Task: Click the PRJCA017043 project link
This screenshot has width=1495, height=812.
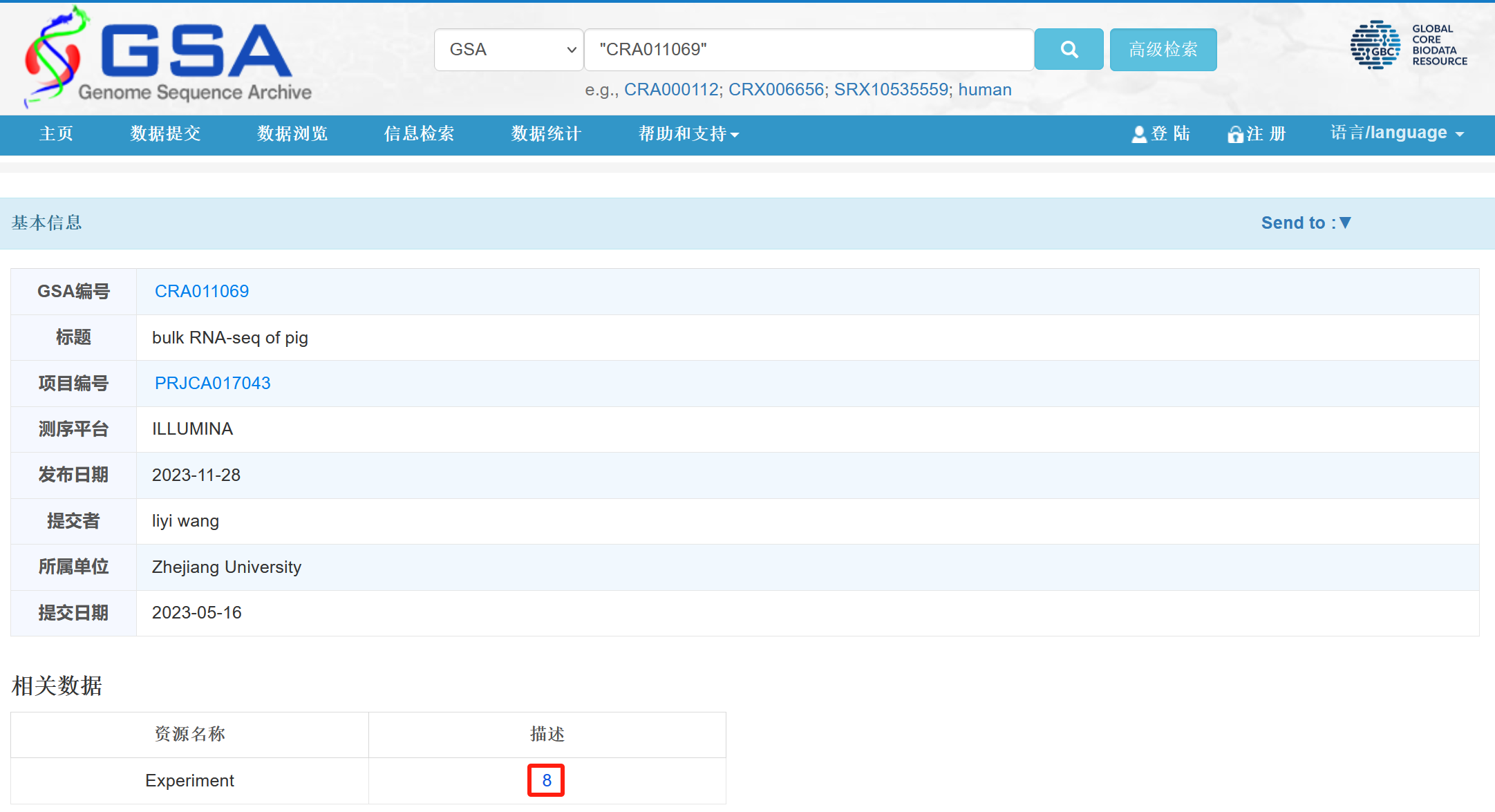Action: click(x=212, y=383)
